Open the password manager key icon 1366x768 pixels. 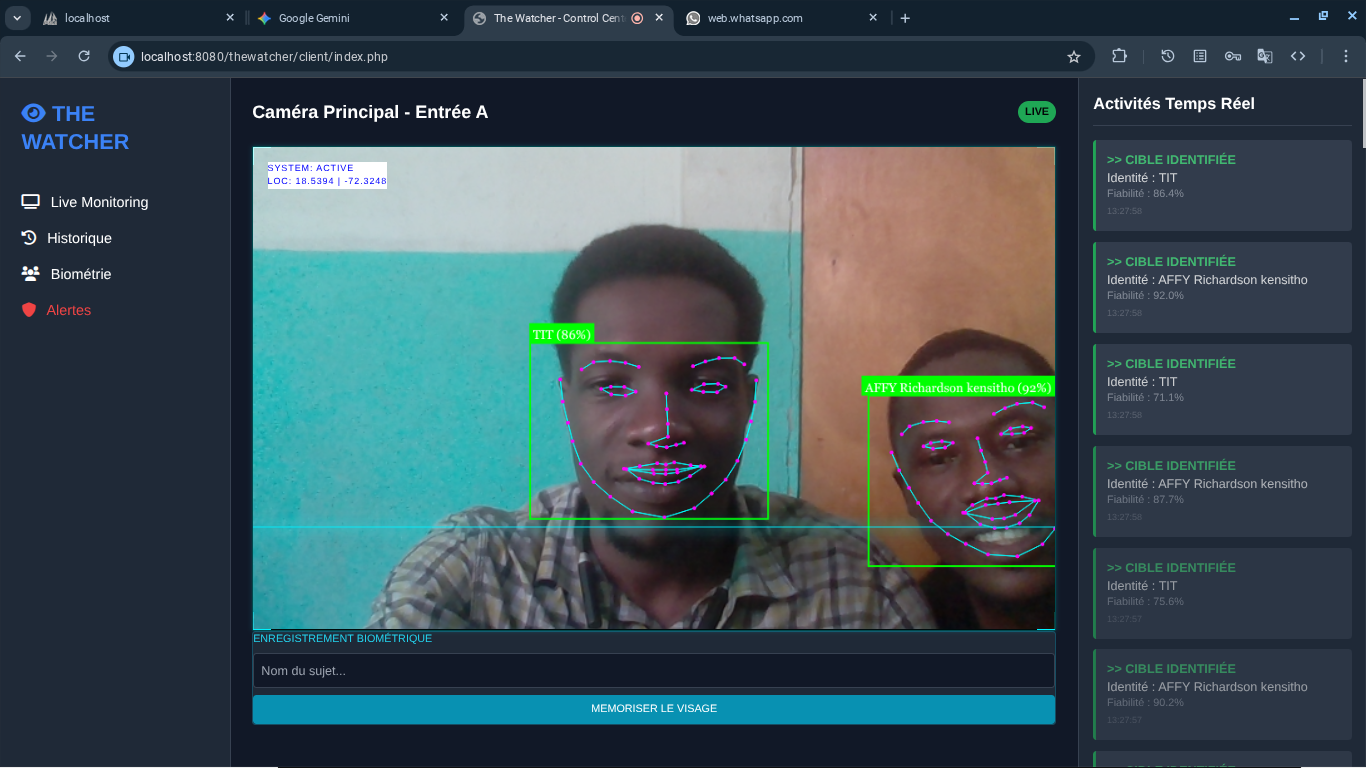[1233, 56]
